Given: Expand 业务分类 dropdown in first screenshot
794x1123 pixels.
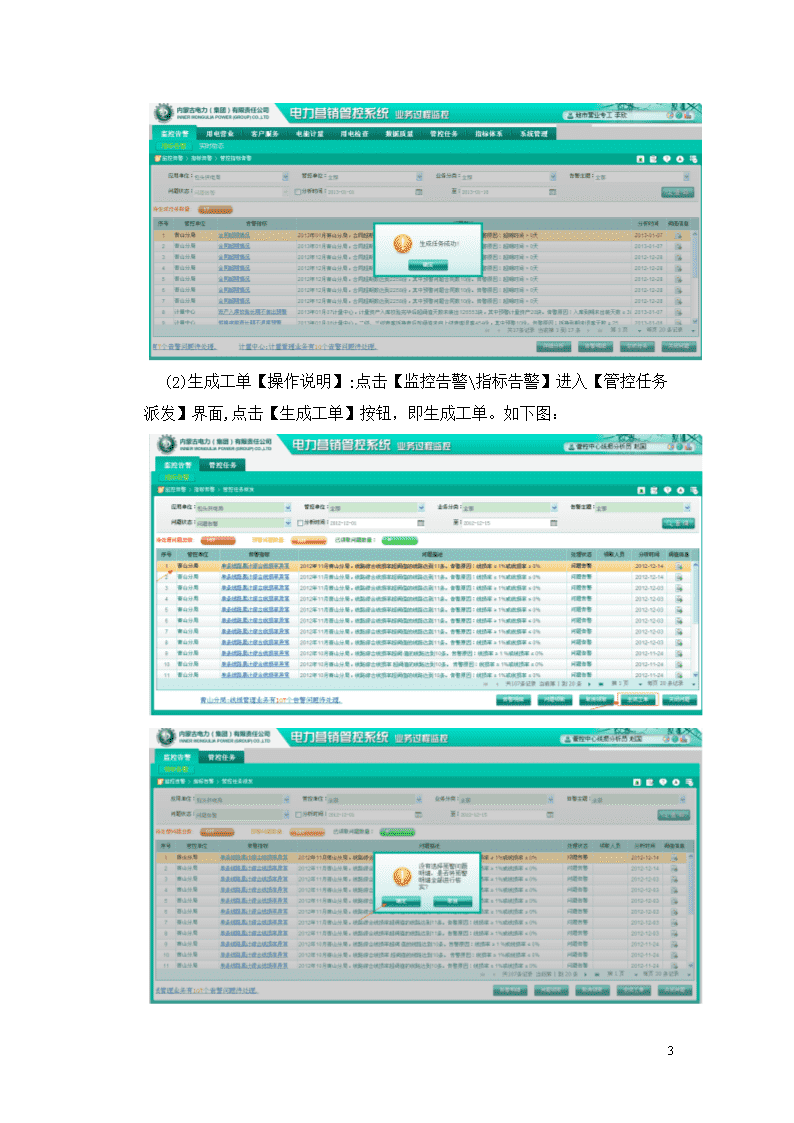Looking at the screenshot, I should 553,176.
